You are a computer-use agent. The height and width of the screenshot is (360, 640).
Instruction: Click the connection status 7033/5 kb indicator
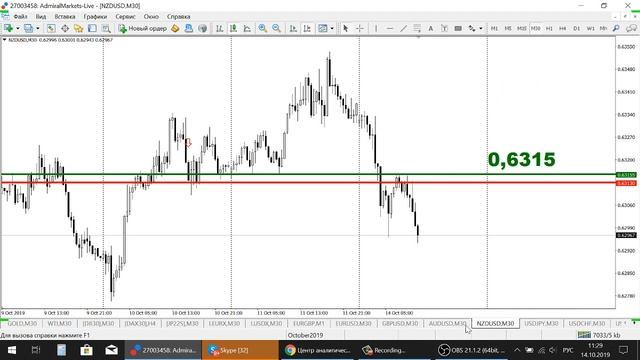tap(599, 335)
